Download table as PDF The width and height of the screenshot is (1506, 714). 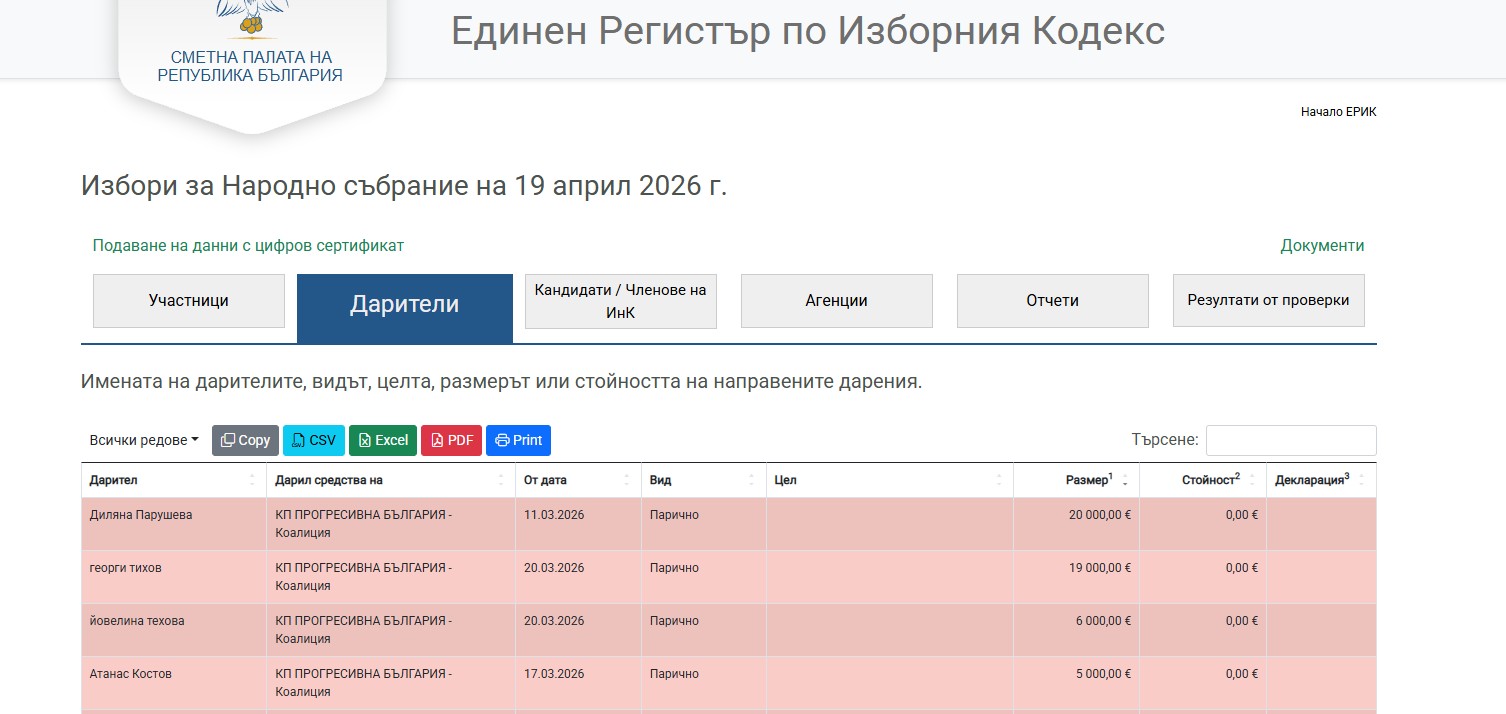tap(451, 440)
